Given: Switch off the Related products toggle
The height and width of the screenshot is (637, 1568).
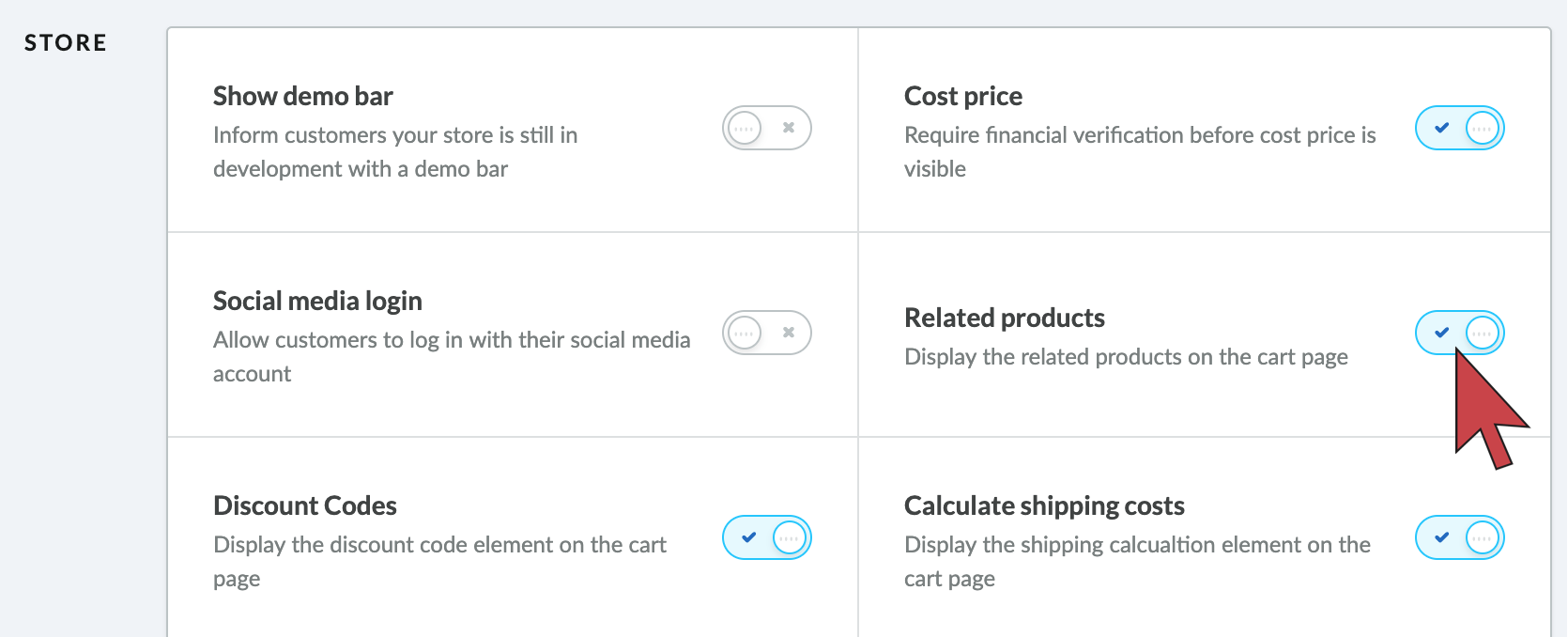Looking at the screenshot, I should 1459,333.
